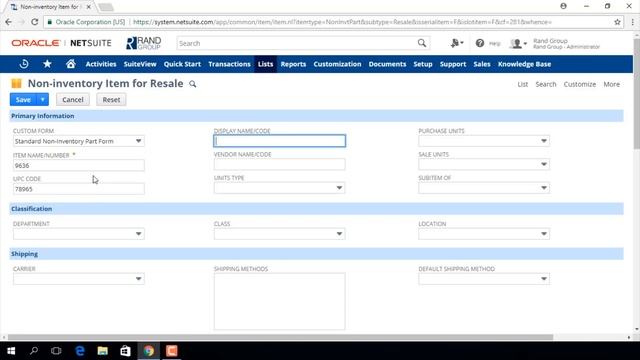Click the Display Name/Code field
This screenshot has height=360, width=640.
[279, 141]
